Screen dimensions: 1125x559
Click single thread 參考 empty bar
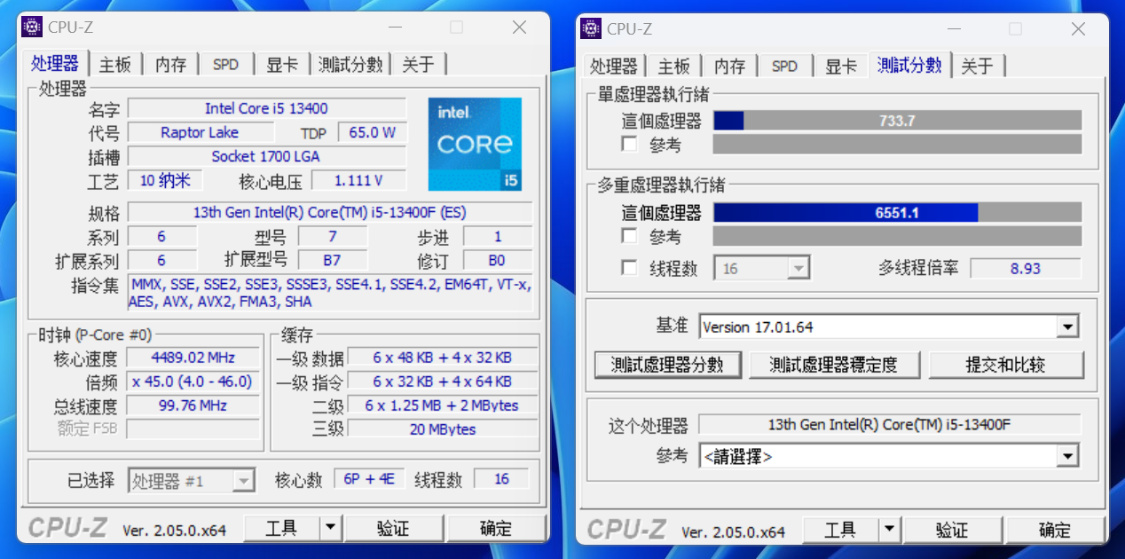898,144
